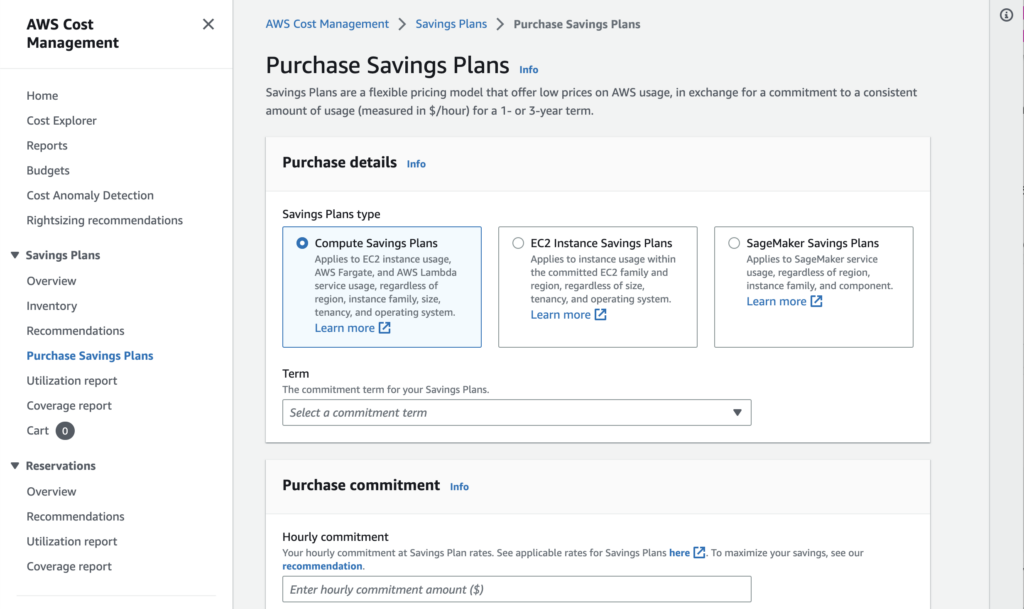This screenshot has width=1024, height=609.
Task: Open the info panel icon at top right
Action: click(x=1006, y=15)
